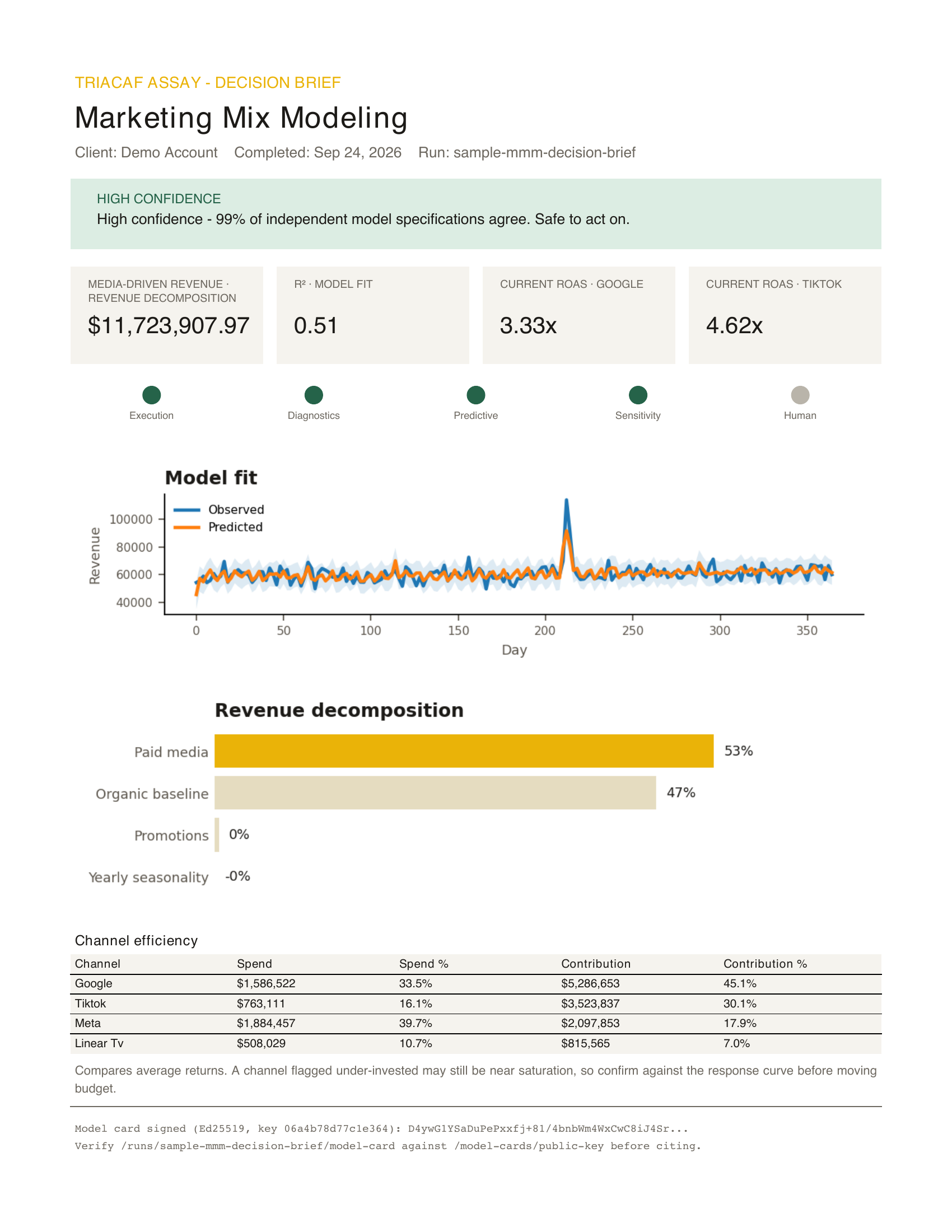Click the Revenue decomposition chart title
952x1232 pixels.
click(339, 711)
